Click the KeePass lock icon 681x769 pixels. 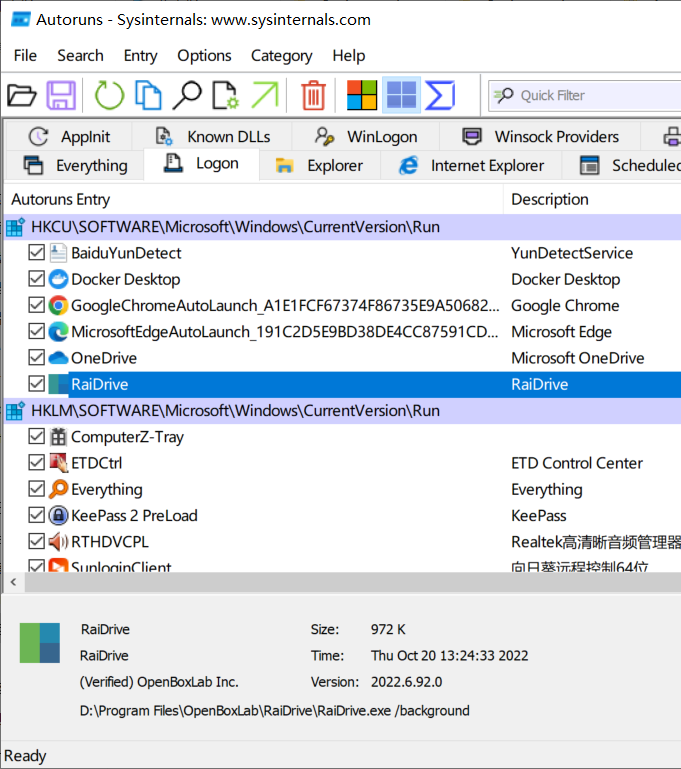click(x=58, y=515)
